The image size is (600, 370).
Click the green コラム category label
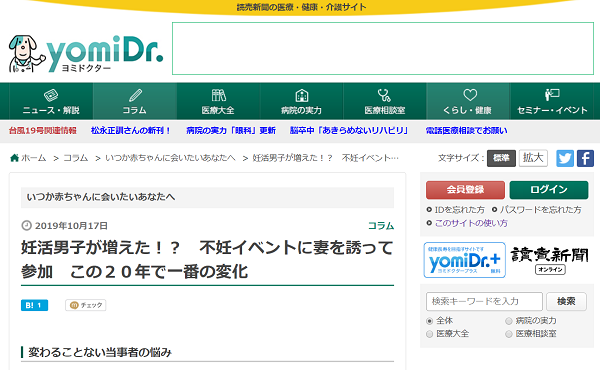(x=381, y=226)
